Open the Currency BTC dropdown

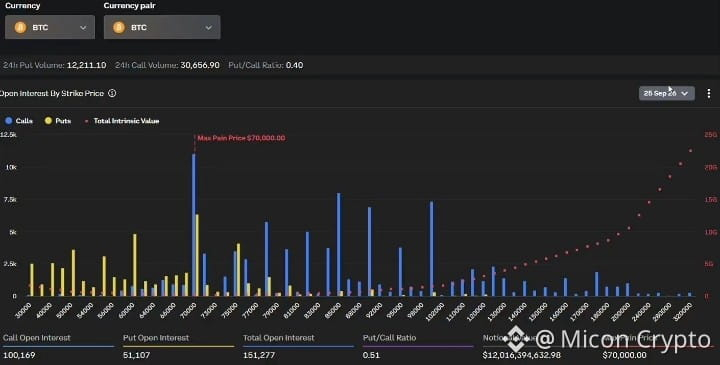(50, 27)
